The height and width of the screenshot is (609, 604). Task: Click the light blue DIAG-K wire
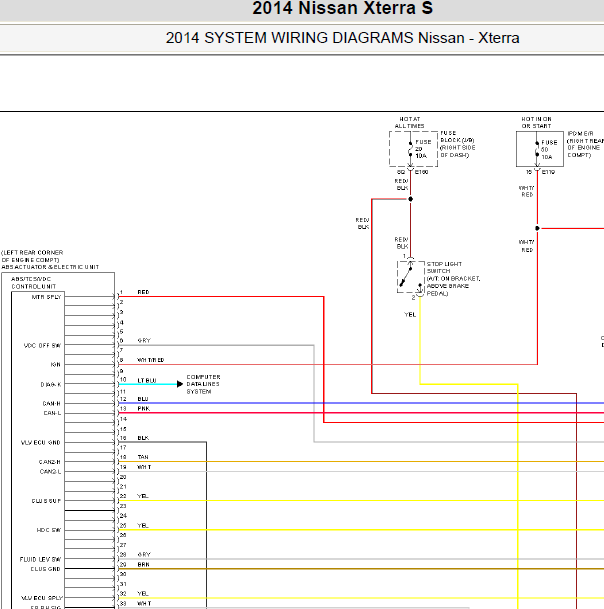(148, 384)
